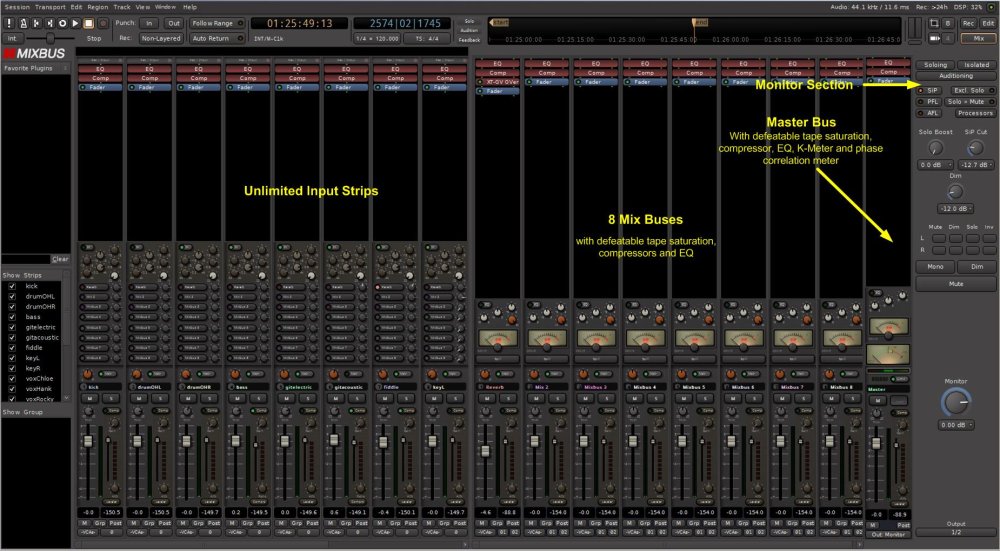Open the Edit menu
Viewport: 1000px width, 551px height.
[x=77, y=7]
